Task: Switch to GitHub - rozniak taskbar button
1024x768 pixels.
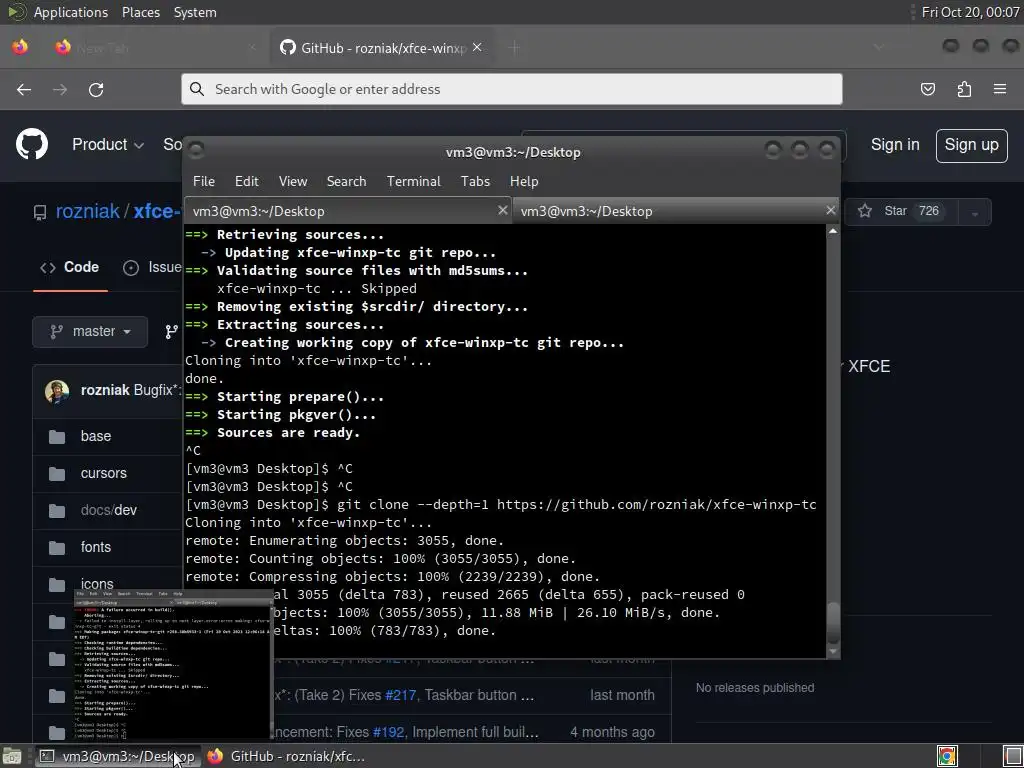Action: pos(287,756)
